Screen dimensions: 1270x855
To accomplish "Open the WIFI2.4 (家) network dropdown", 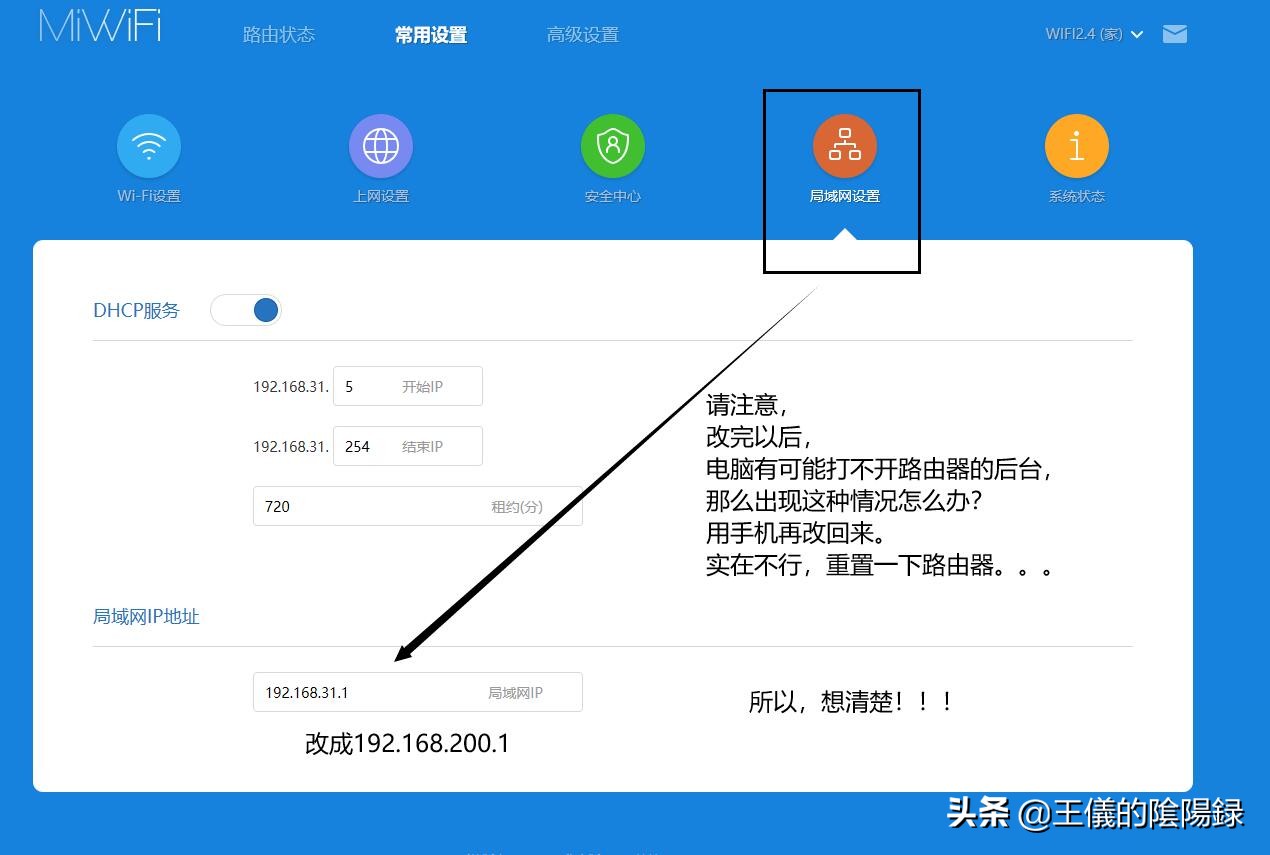I will 1085,33.
